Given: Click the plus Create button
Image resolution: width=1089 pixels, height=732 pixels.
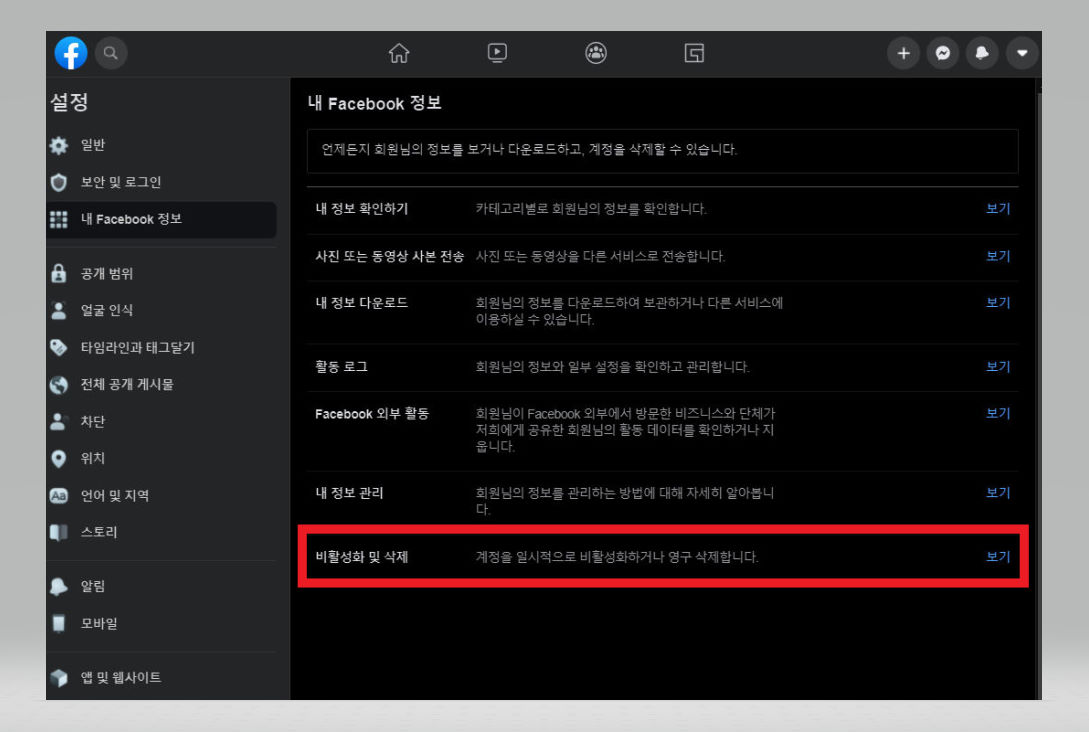Looking at the screenshot, I should pos(904,53).
